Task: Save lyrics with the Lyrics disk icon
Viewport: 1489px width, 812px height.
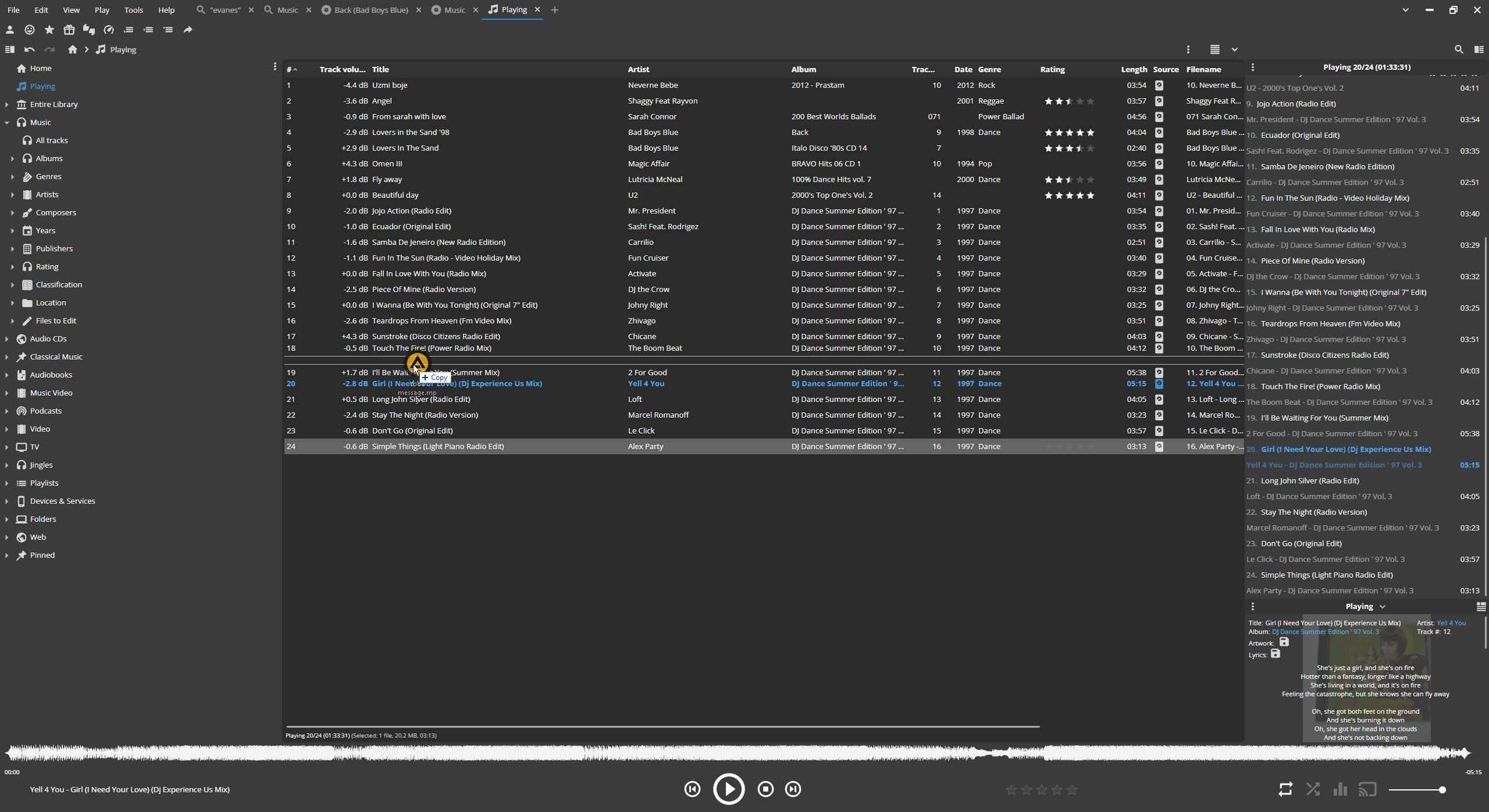Action: [x=1276, y=654]
